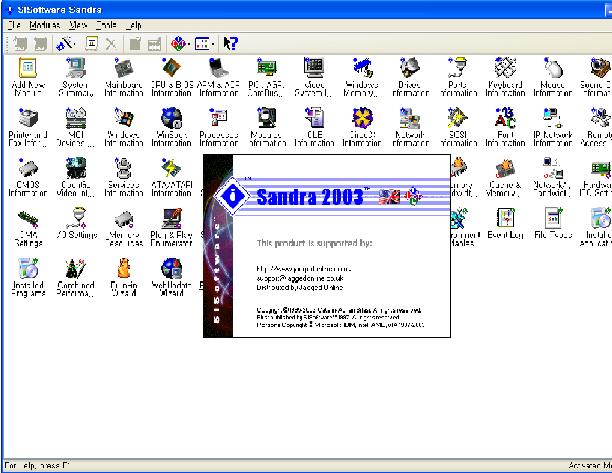This screenshot has height=473, width=612.
Task: Click the view style toolbar icon
Action: (202, 44)
